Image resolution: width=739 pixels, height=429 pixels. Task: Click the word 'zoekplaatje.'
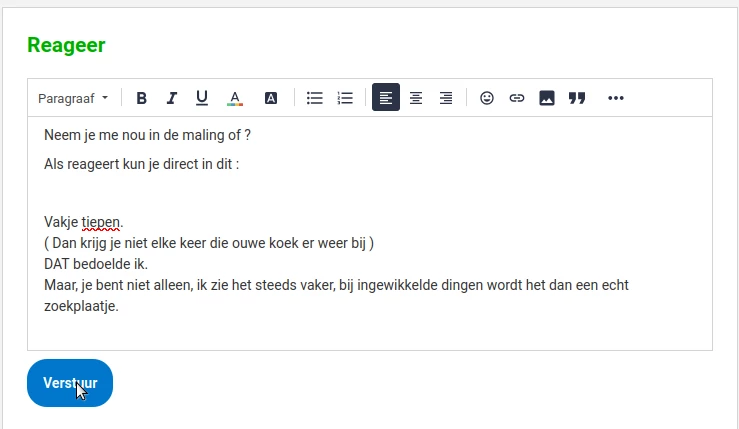click(x=81, y=306)
